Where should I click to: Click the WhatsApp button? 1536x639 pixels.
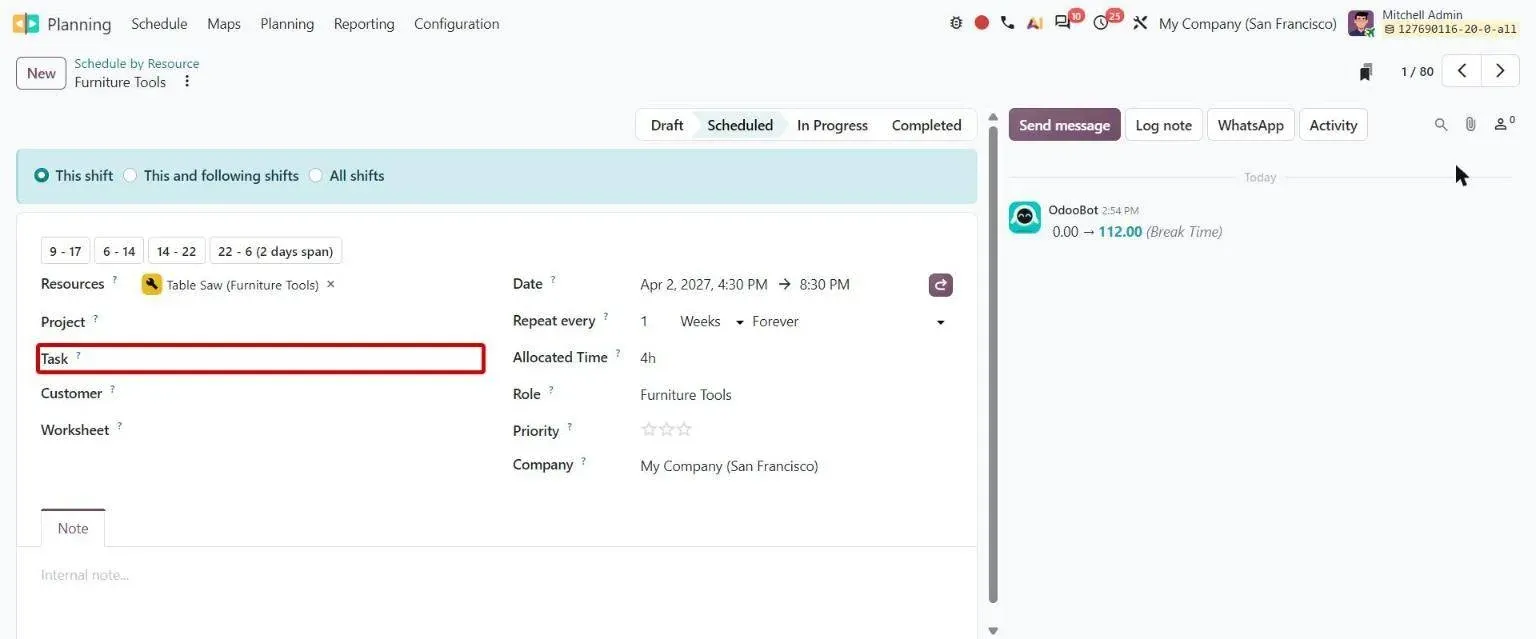[x=1250, y=125]
